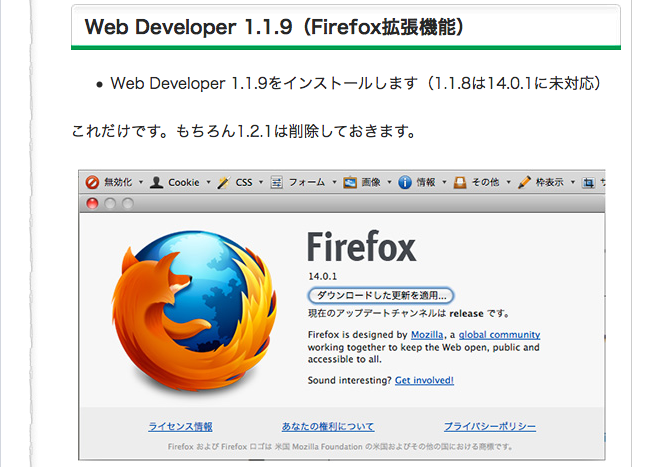Click the その他 (Miscellaneous) icon

[x=460, y=182]
